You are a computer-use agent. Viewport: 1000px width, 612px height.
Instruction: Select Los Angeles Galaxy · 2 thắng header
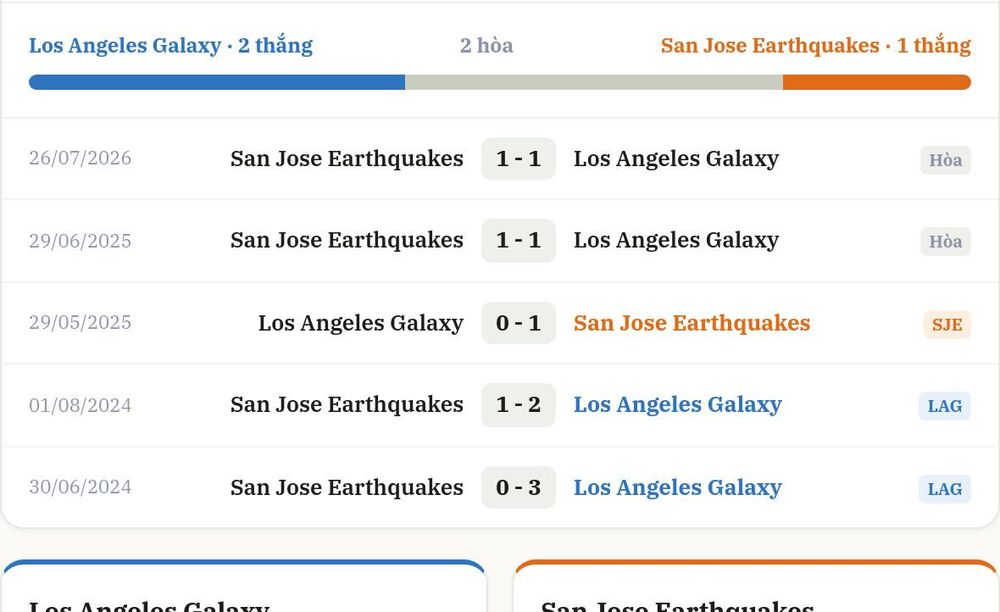(171, 46)
